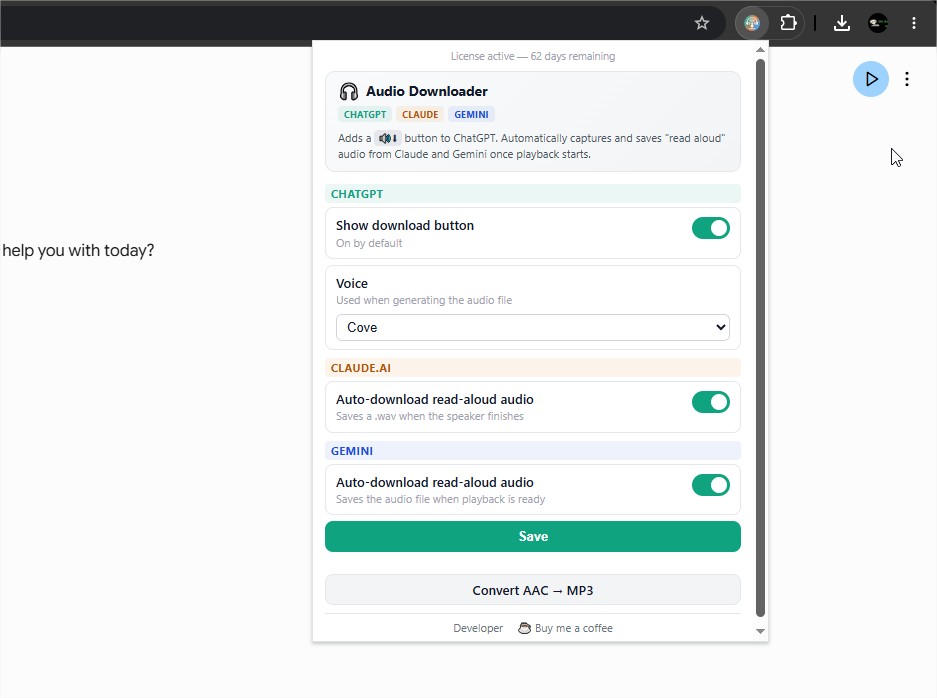Screen dimensions: 937x698
Task: Click the CLAUDE tag badge
Action: (x=419, y=115)
